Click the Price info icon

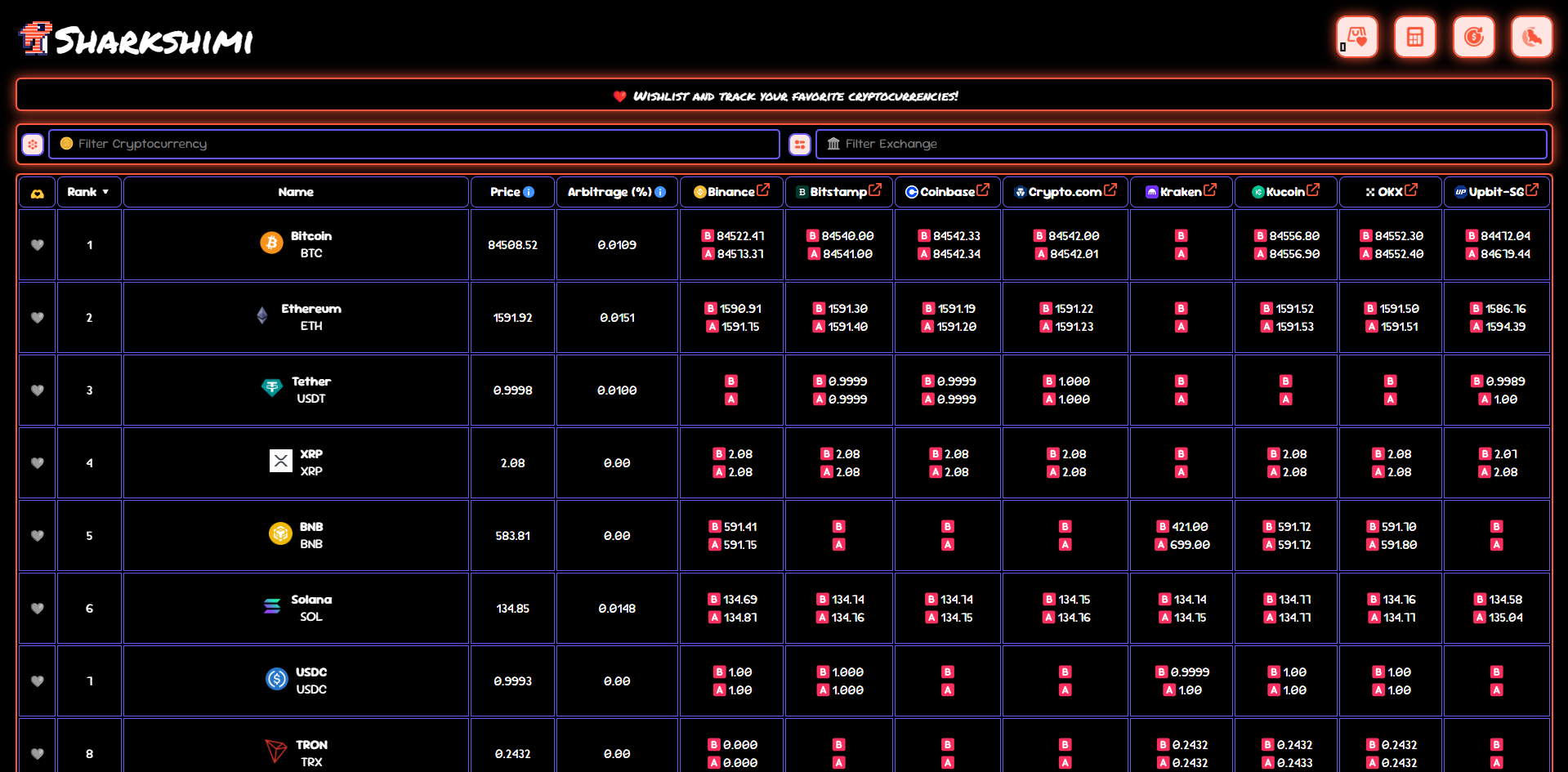click(529, 192)
